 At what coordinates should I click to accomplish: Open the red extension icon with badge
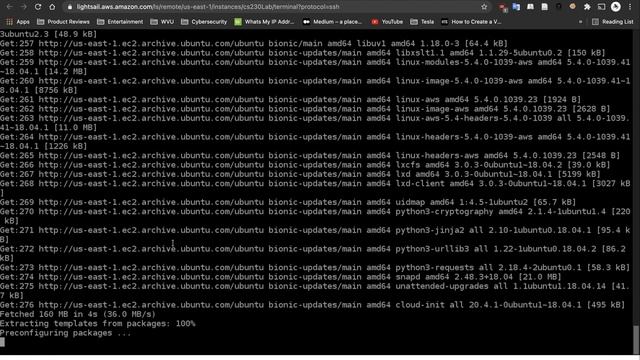click(x=502, y=7)
